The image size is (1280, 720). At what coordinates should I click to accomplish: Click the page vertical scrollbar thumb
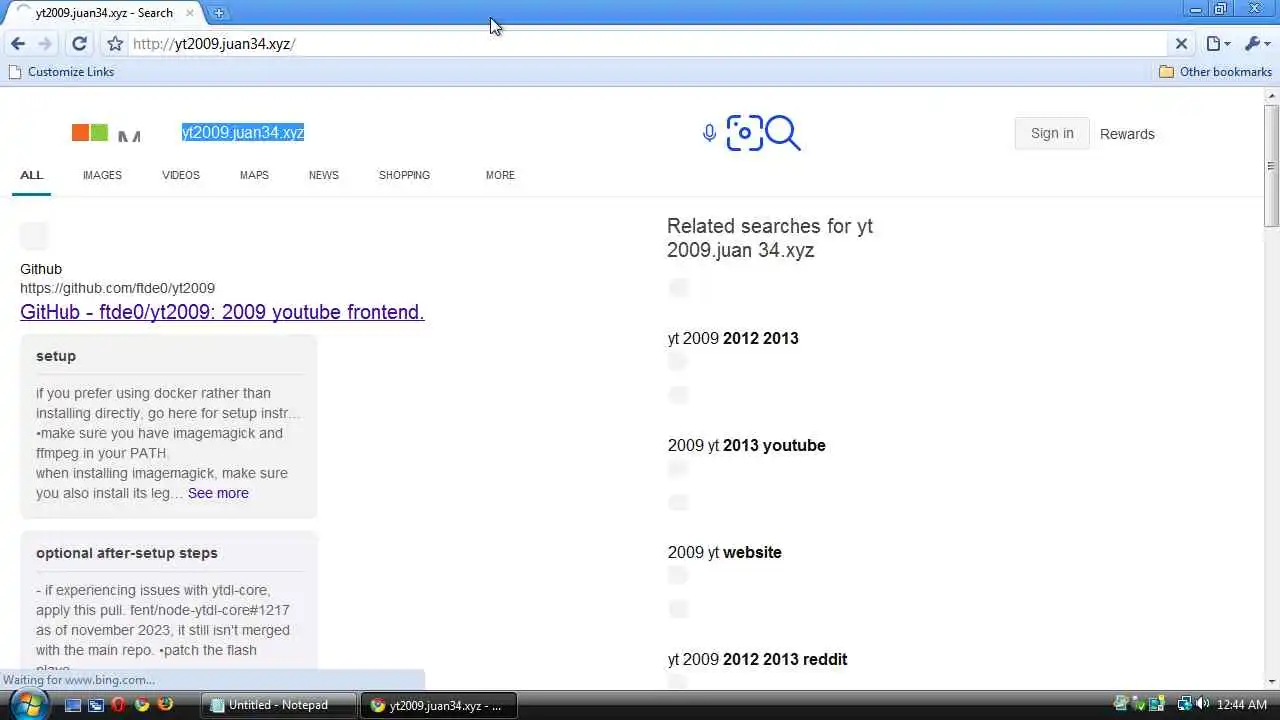pyautogui.click(x=1271, y=165)
